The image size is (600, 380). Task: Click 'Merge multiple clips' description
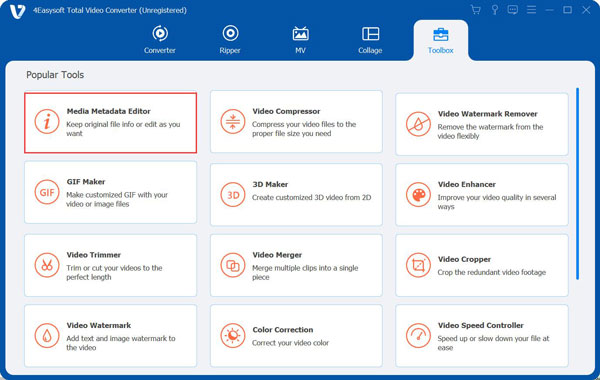[305, 272]
